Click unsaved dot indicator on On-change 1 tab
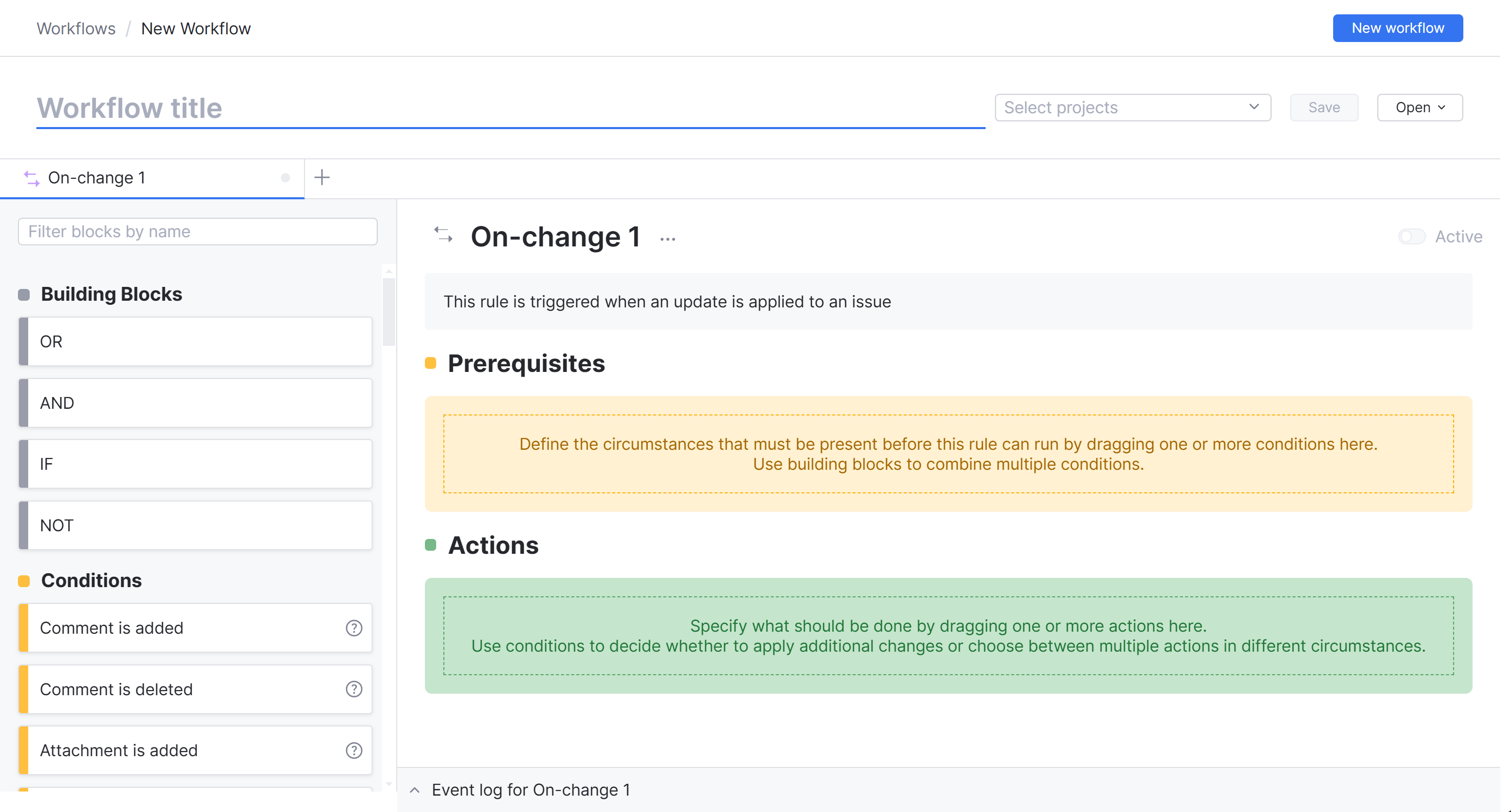Screen dimensions: 1511x812 285,178
